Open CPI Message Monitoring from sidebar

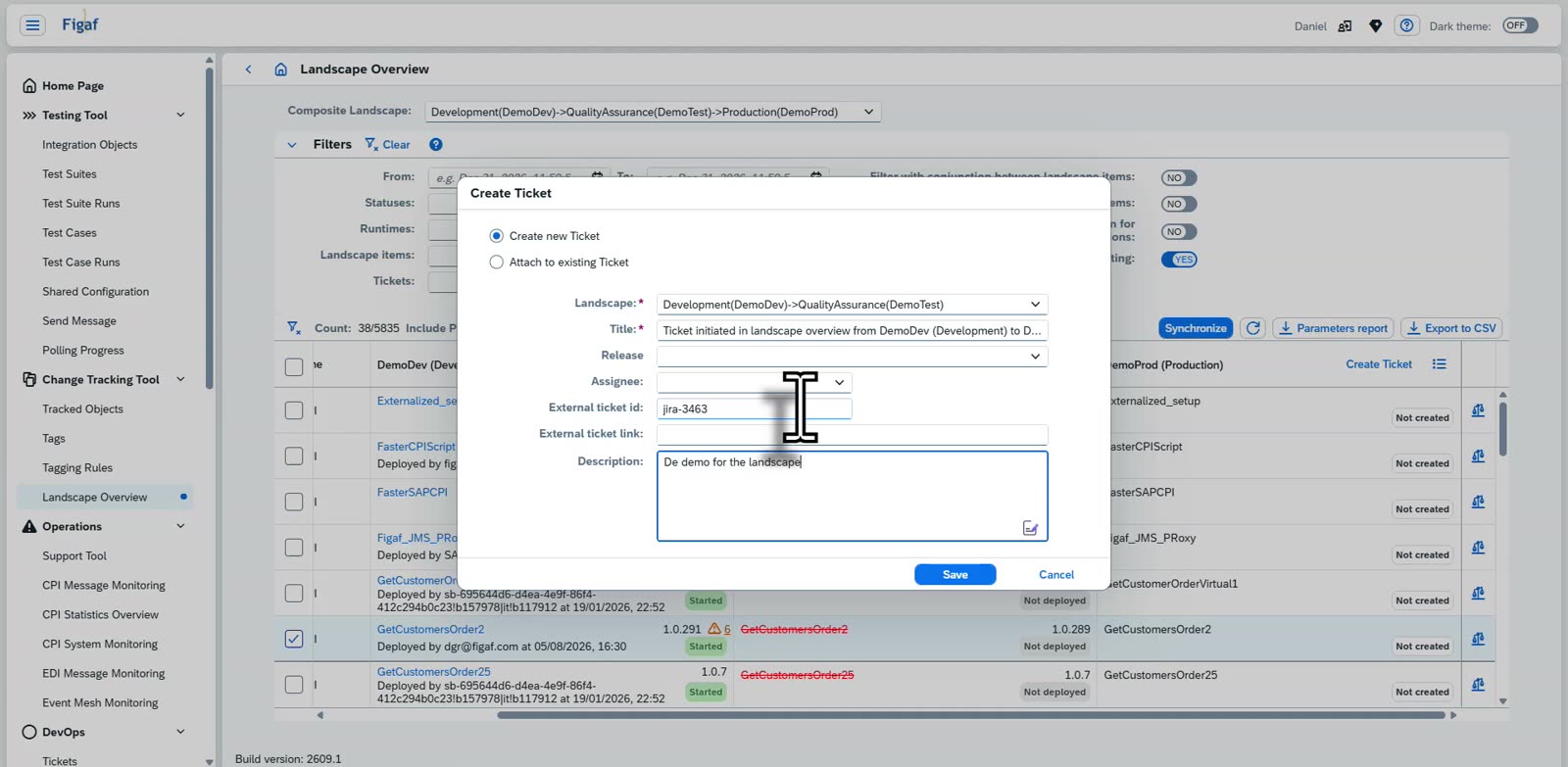(x=104, y=586)
